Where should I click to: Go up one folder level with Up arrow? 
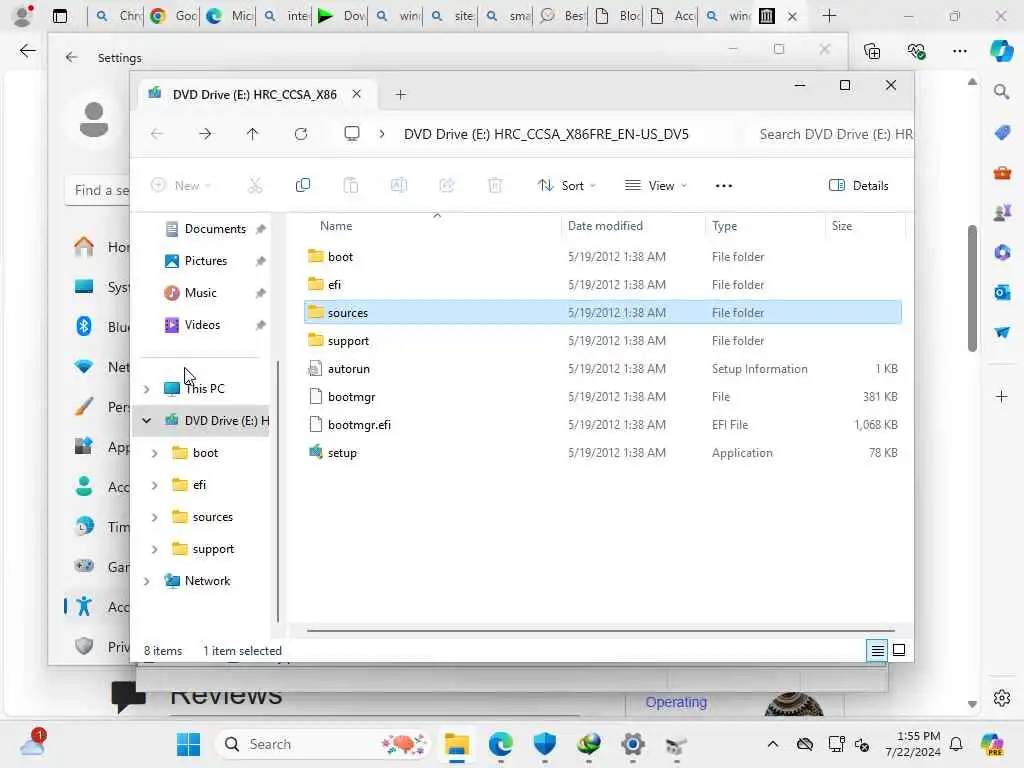(253, 134)
